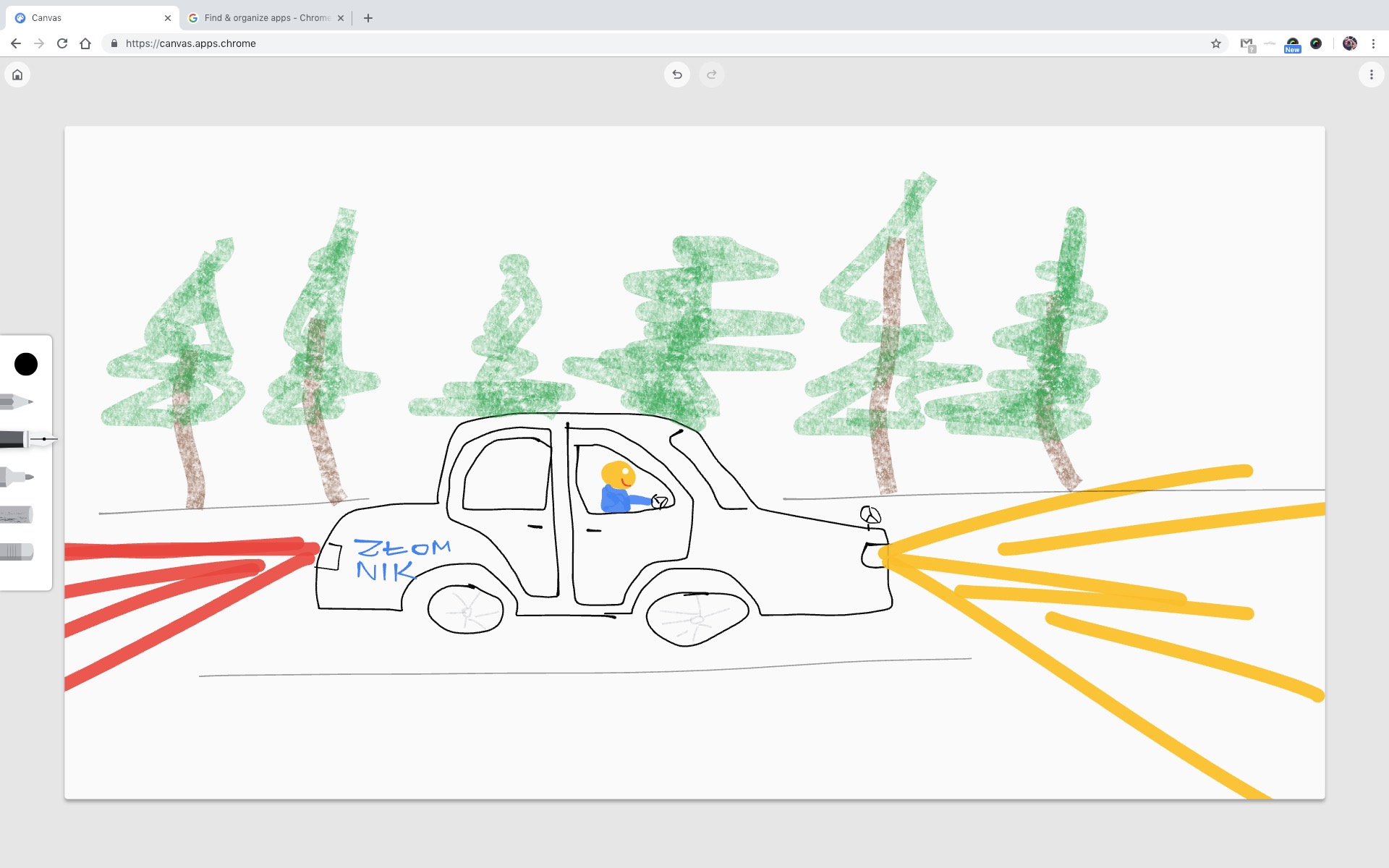View site security lock info
1389x868 pixels.
click(x=114, y=43)
